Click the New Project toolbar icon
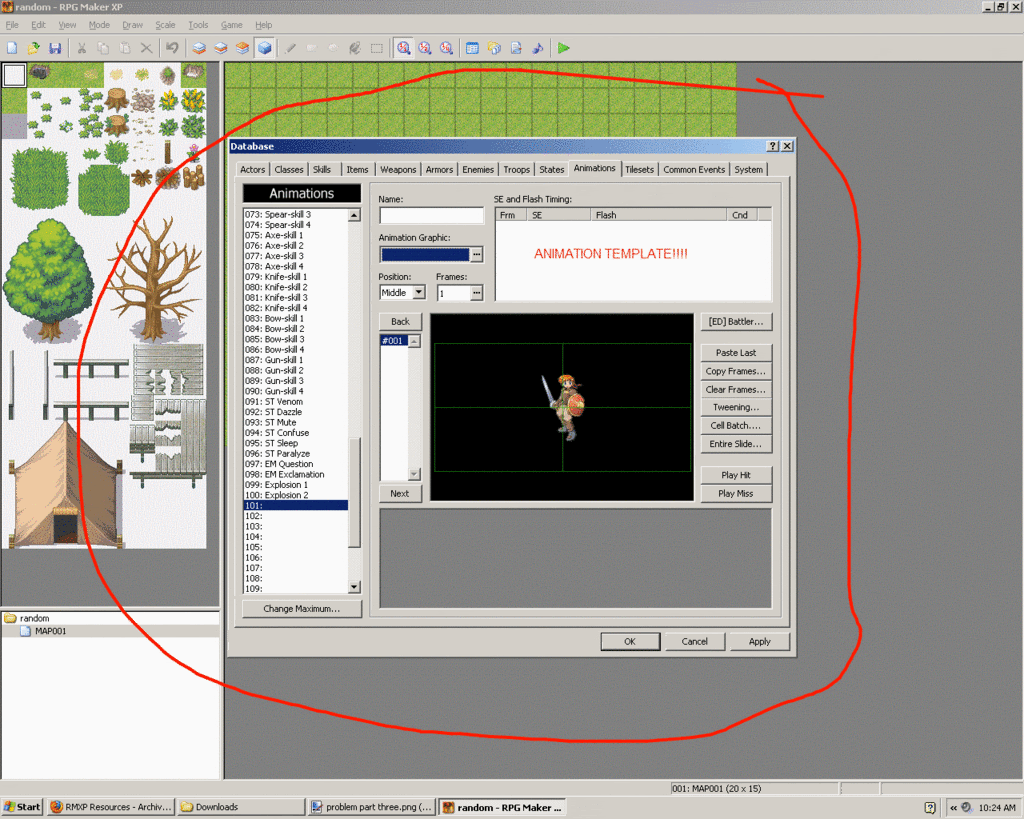Viewport: 1024px width, 819px height. click(x=12, y=47)
